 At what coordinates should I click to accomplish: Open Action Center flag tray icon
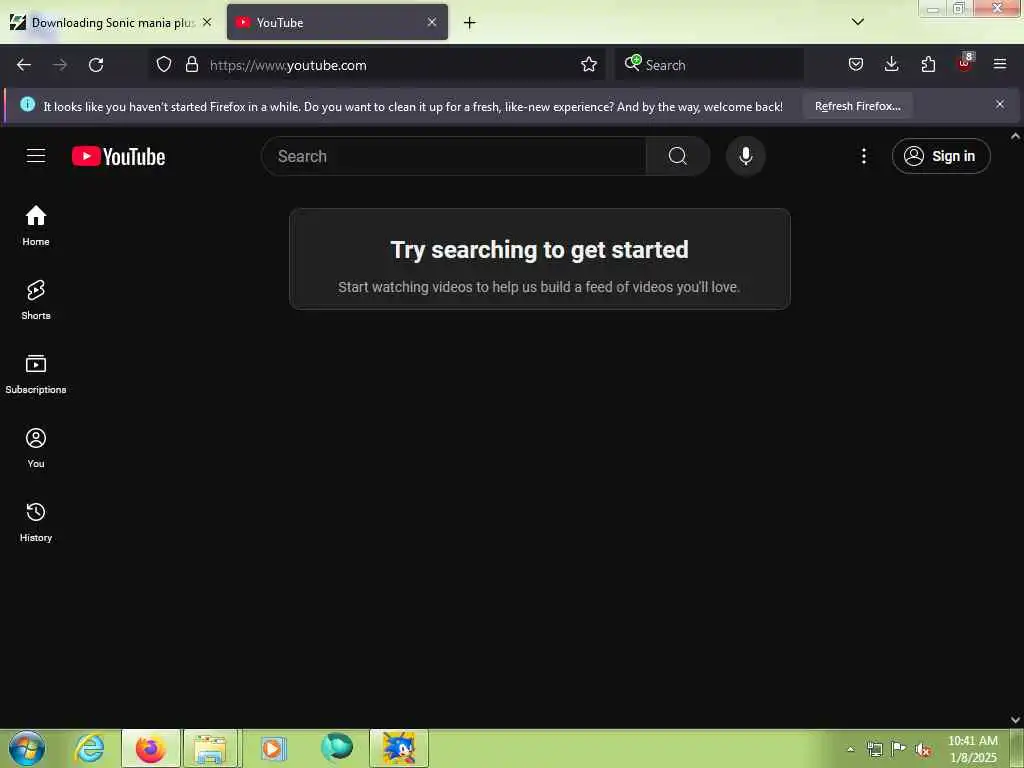899,748
